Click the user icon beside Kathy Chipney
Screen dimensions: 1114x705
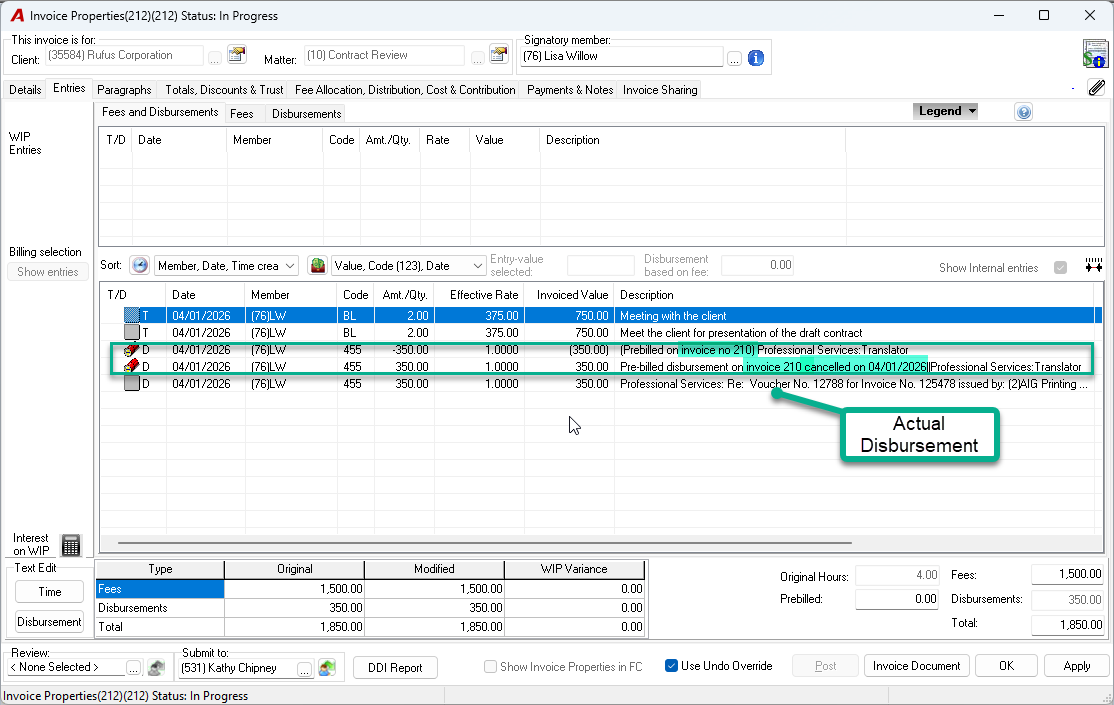coord(327,668)
